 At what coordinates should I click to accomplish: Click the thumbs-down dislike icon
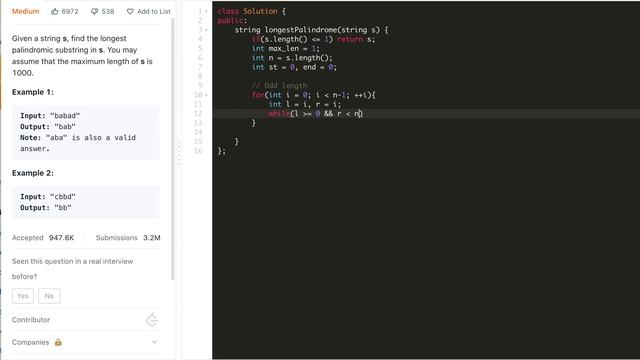pyautogui.click(x=94, y=12)
